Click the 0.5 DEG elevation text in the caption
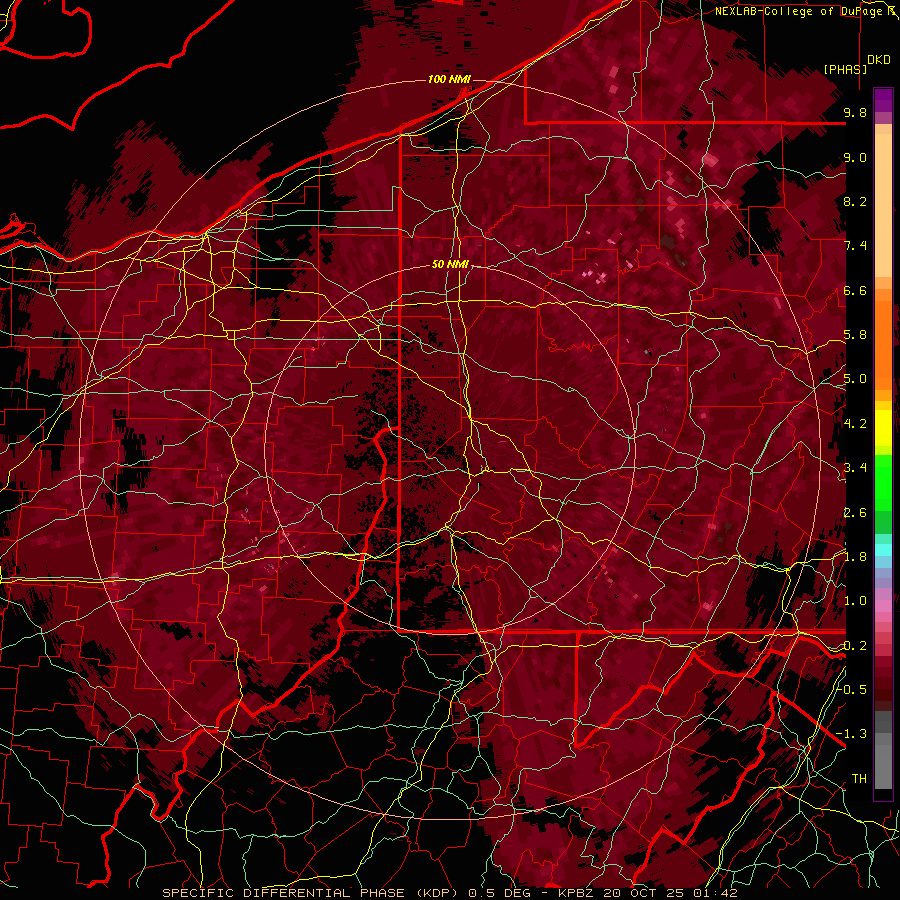900x900 pixels. (501, 893)
